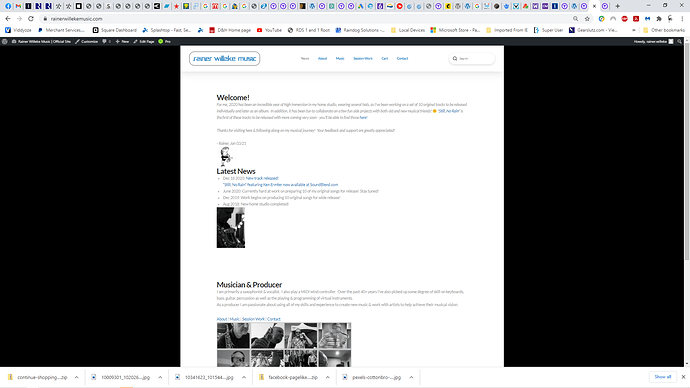Open comments bubble in the admin bar
The width and height of the screenshot is (690, 388).
tap(106, 41)
